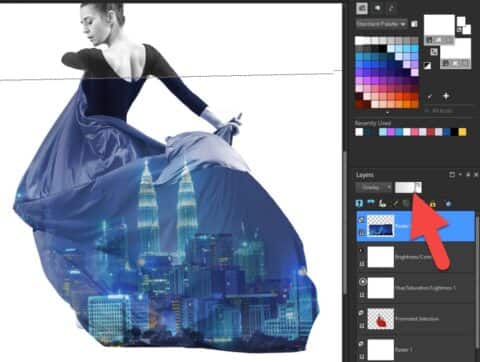Click the fifth, dark green icon in the Layers toolbar

pos(406,203)
